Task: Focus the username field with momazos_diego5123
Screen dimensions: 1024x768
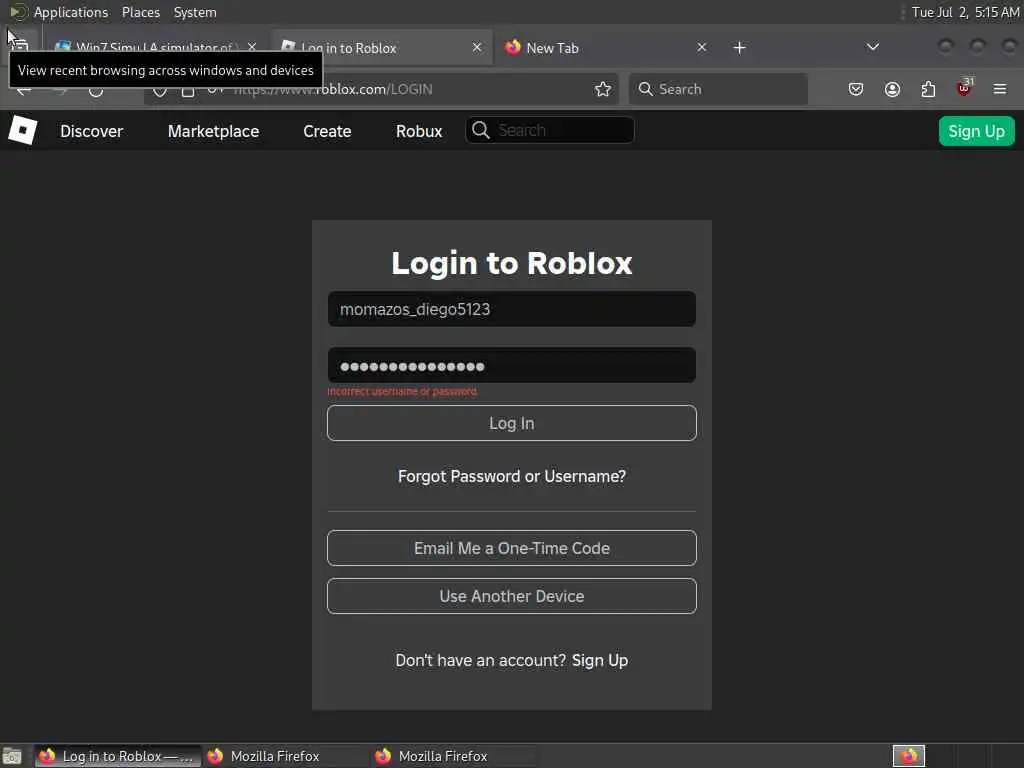Action: pos(512,309)
